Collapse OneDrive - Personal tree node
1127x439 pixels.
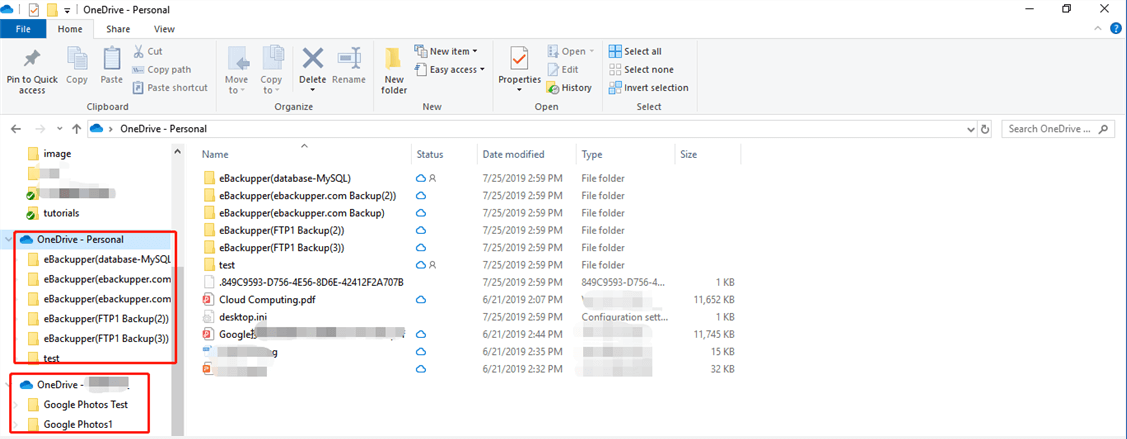tap(9, 239)
